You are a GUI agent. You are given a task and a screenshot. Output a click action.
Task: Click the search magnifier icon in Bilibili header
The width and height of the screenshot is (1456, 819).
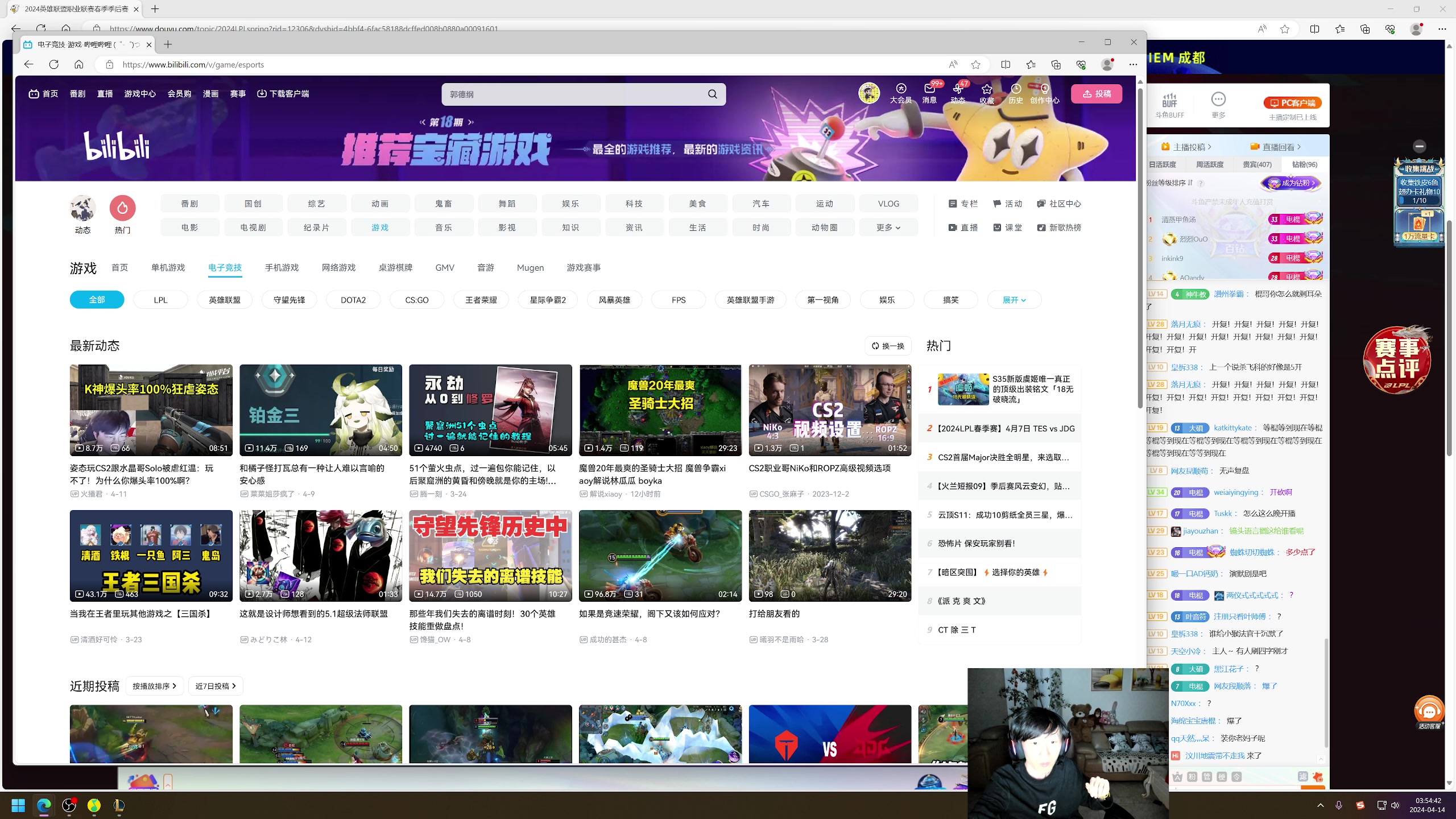712,94
